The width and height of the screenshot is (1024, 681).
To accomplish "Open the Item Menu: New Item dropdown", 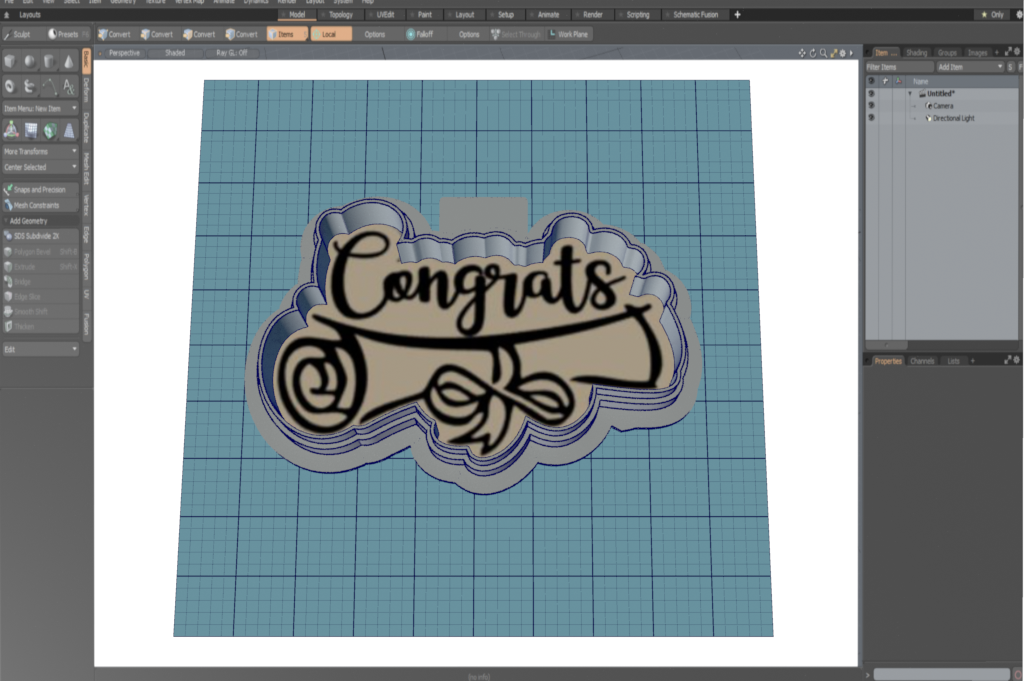I will pyautogui.click(x=40, y=108).
